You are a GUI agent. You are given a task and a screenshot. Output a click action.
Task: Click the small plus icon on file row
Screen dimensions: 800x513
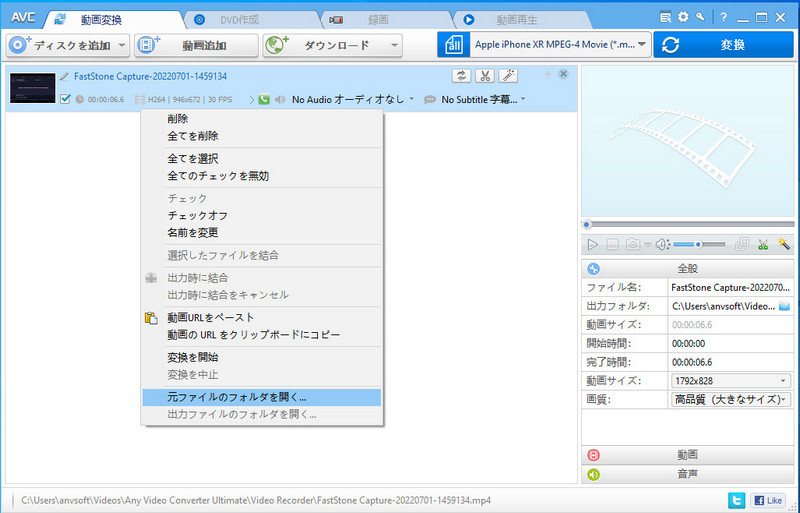tap(548, 75)
